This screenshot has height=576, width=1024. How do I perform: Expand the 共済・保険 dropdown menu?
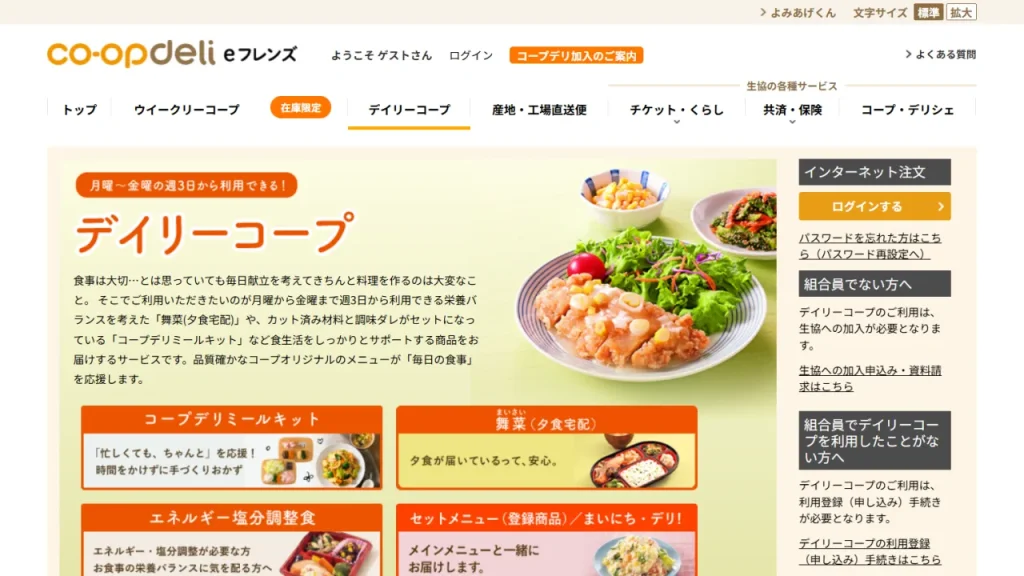[792, 112]
